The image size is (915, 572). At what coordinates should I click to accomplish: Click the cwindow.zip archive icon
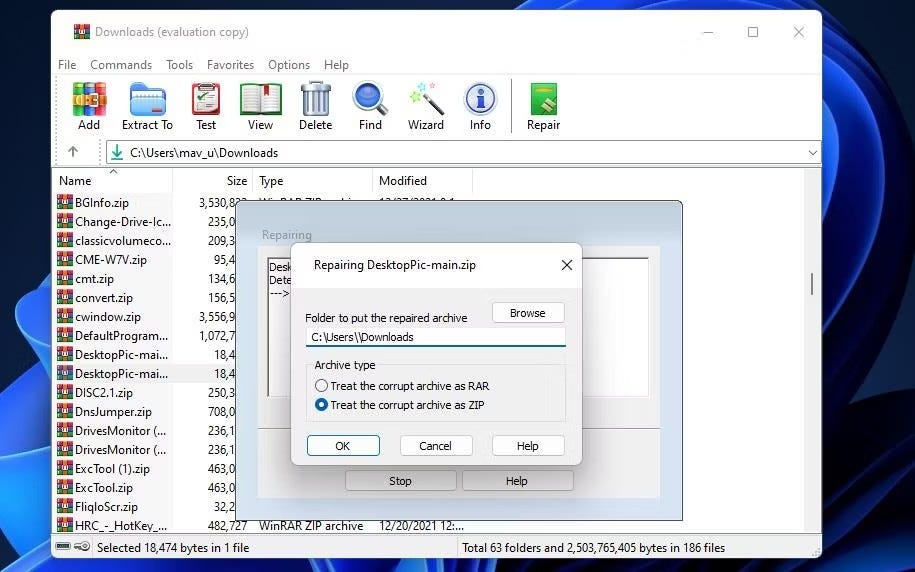coord(65,316)
